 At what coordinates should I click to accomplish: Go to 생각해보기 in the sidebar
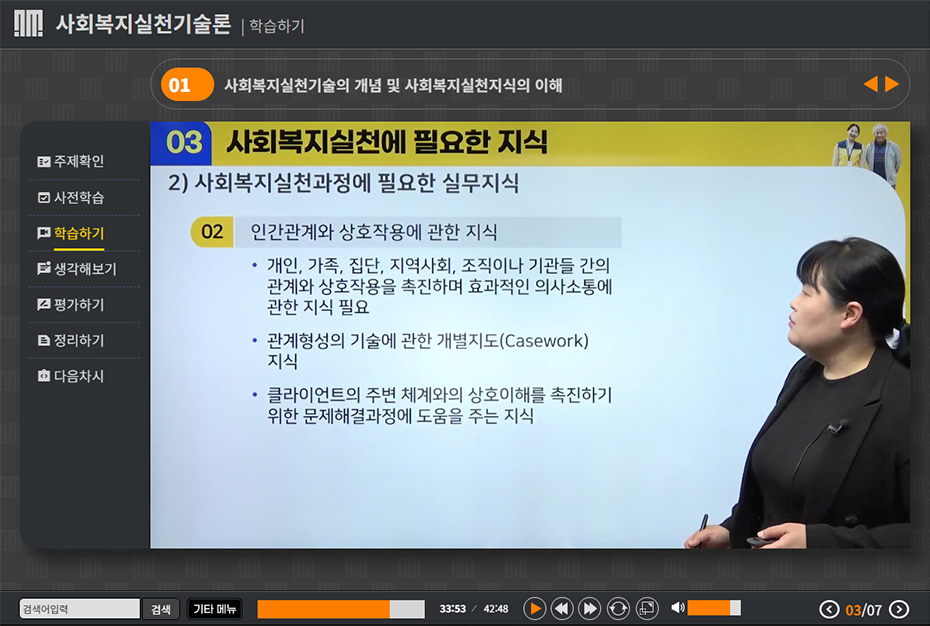pyautogui.click(x=84, y=269)
